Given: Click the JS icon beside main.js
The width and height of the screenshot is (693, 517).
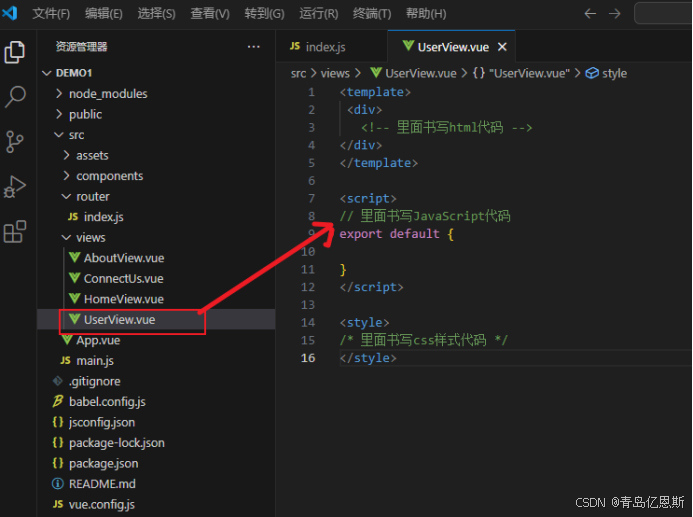Looking at the screenshot, I should click(x=65, y=360).
